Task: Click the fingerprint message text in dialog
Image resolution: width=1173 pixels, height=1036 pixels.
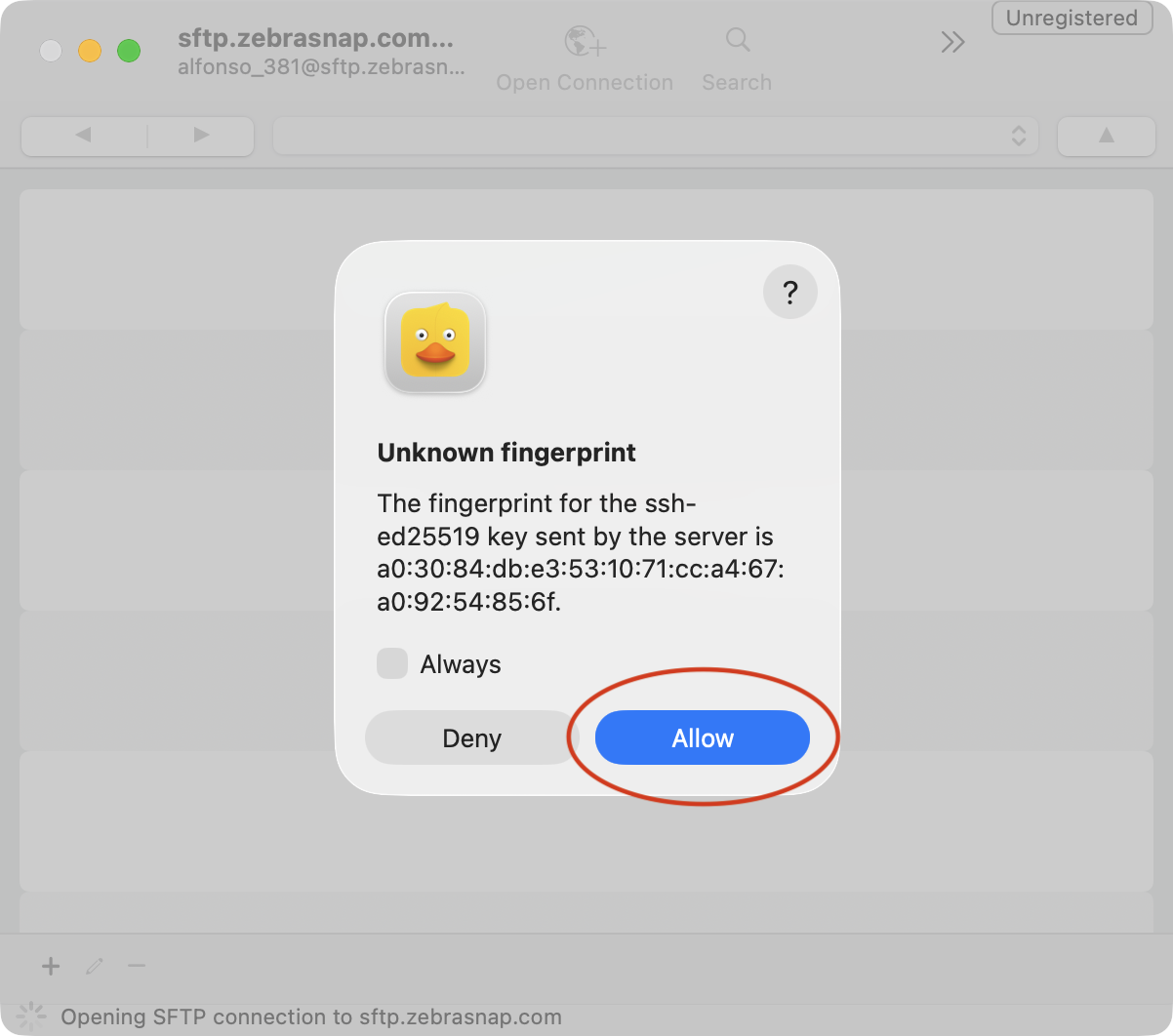Action: (581, 552)
